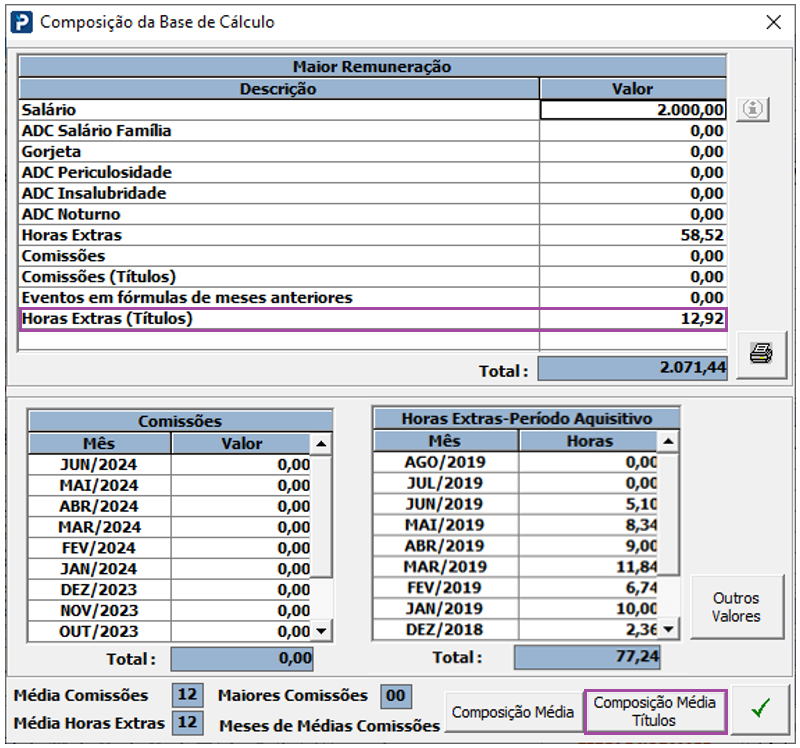Select the Horas Extras (Títulos) row
This screenshot has height=748, width=800.
[x=373, y=319]
